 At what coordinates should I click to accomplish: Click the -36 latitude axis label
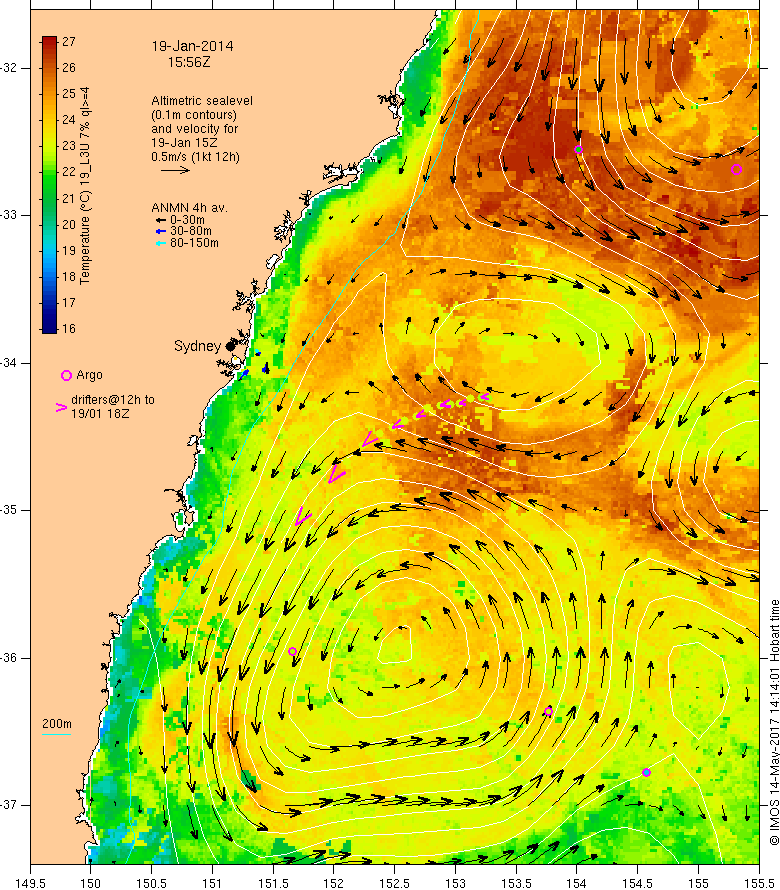tap(9, 658)
